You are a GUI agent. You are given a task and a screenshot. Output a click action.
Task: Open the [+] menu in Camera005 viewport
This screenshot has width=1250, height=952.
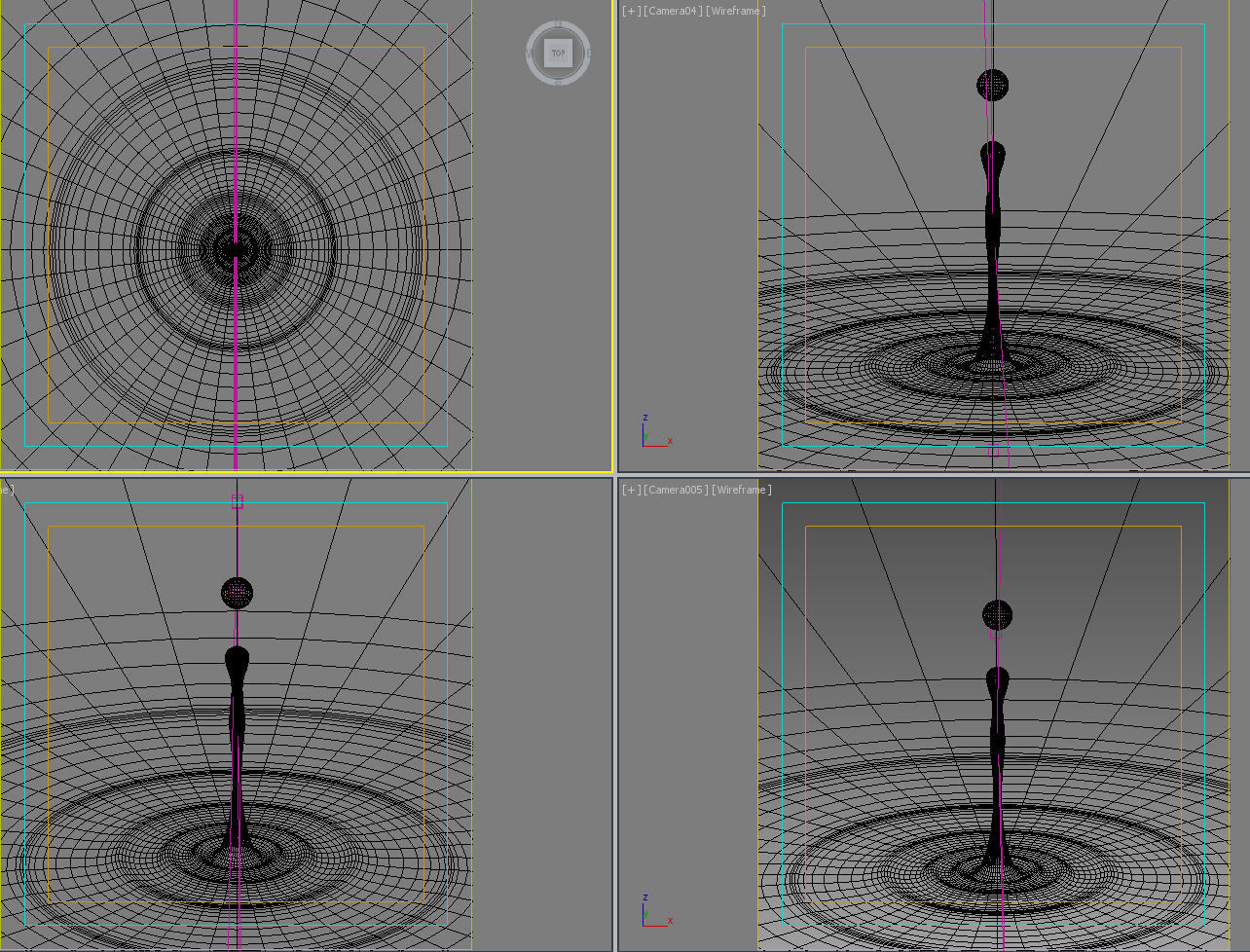(632, 490)
